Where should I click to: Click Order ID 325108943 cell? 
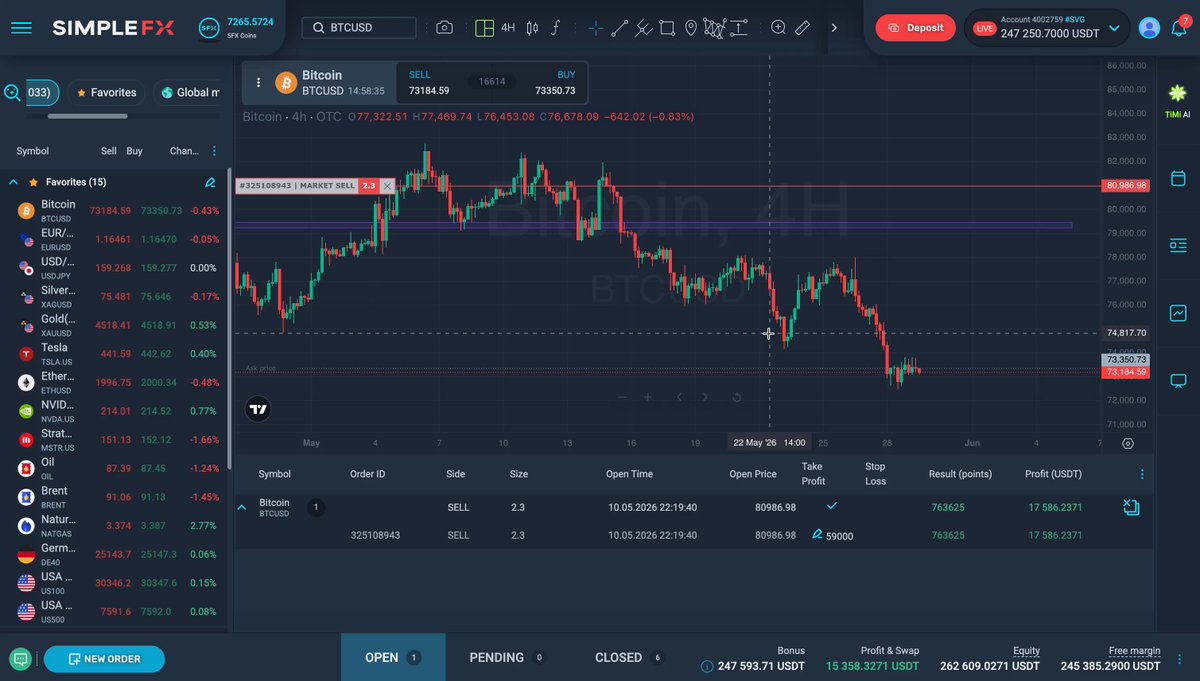pos(375,535)
